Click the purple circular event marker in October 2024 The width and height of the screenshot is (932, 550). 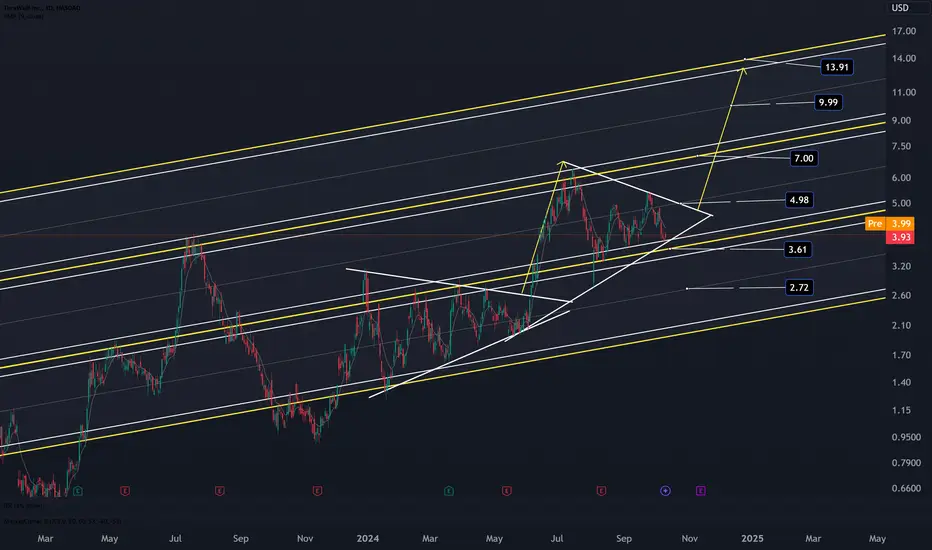[665, 491]
